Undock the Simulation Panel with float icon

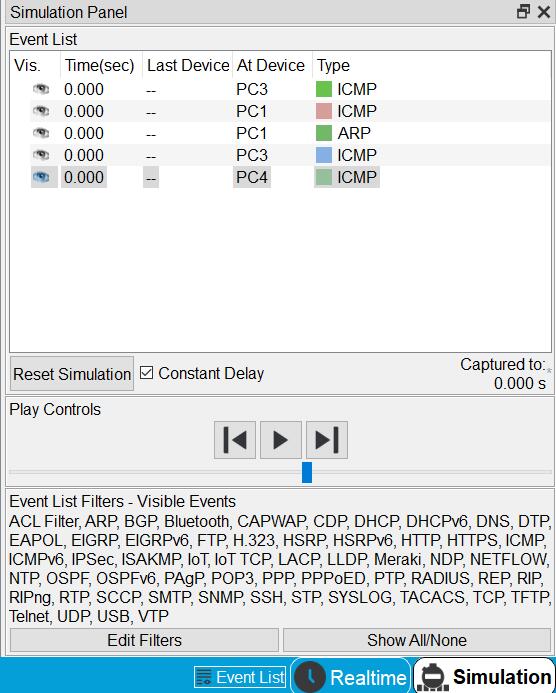pos(523,11)
